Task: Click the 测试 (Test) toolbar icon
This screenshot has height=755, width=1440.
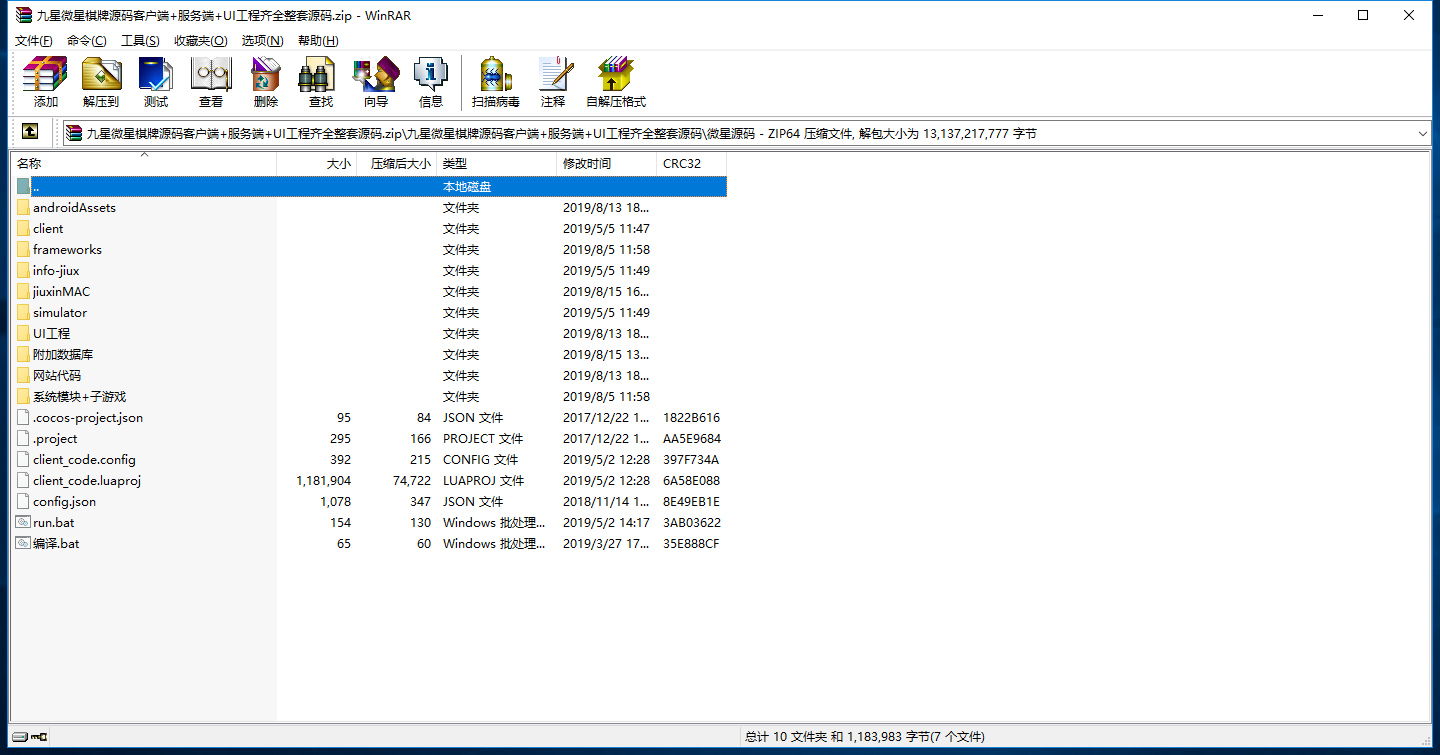Action: tap(155, 81)
